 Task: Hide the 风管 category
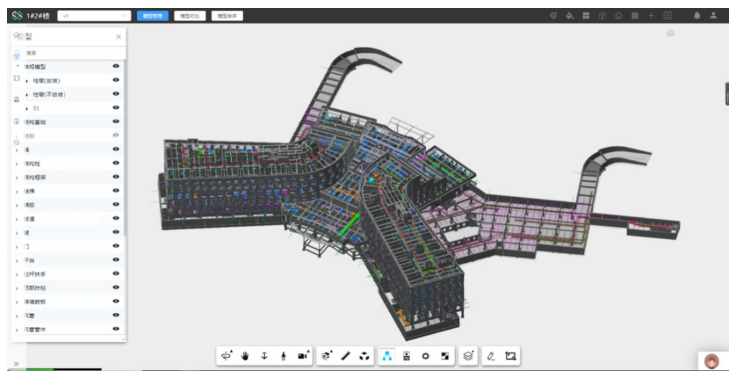click(x=116, y=315)
